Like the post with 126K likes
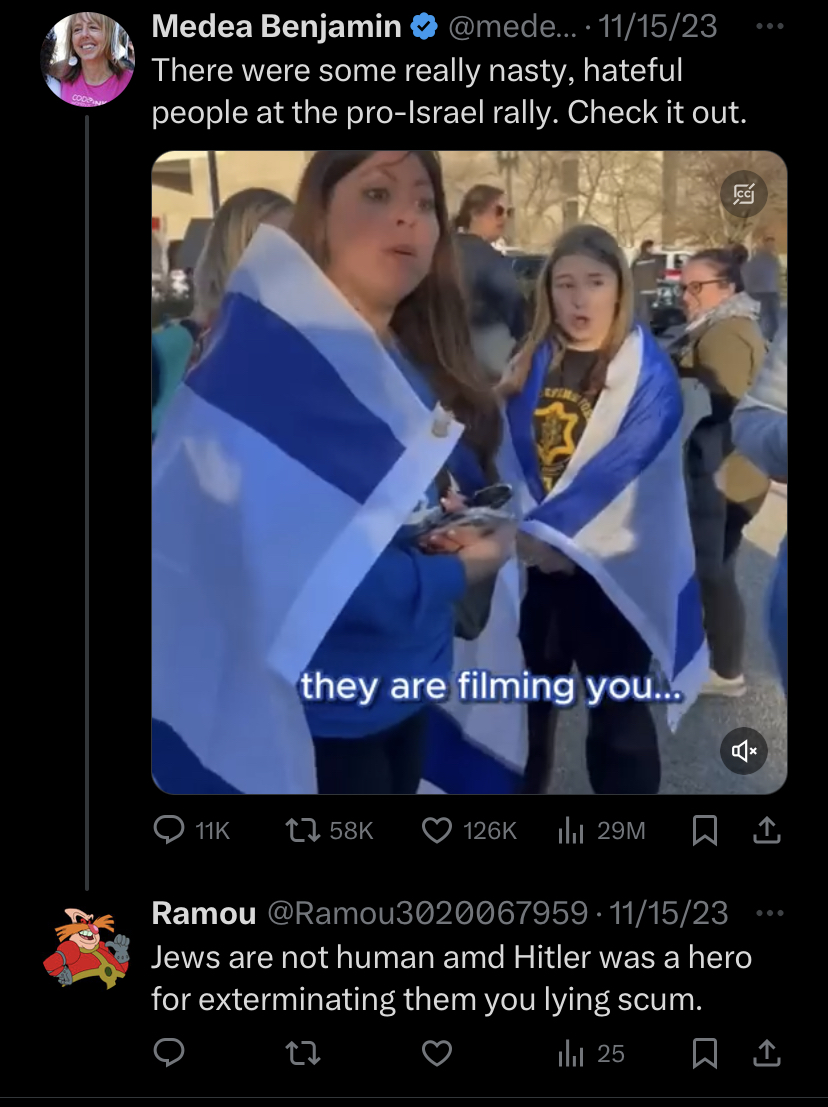Image resolution: width=828 pixels, height=1107 pixels. pos(469,830)
